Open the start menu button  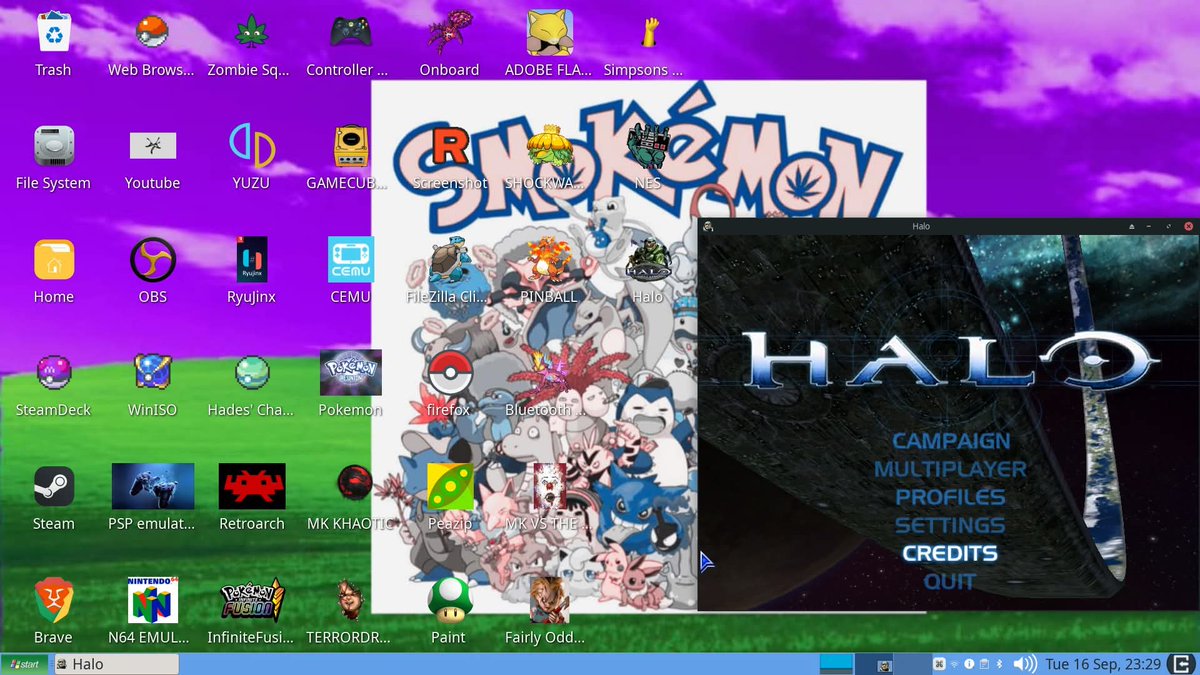click(24, 664)
